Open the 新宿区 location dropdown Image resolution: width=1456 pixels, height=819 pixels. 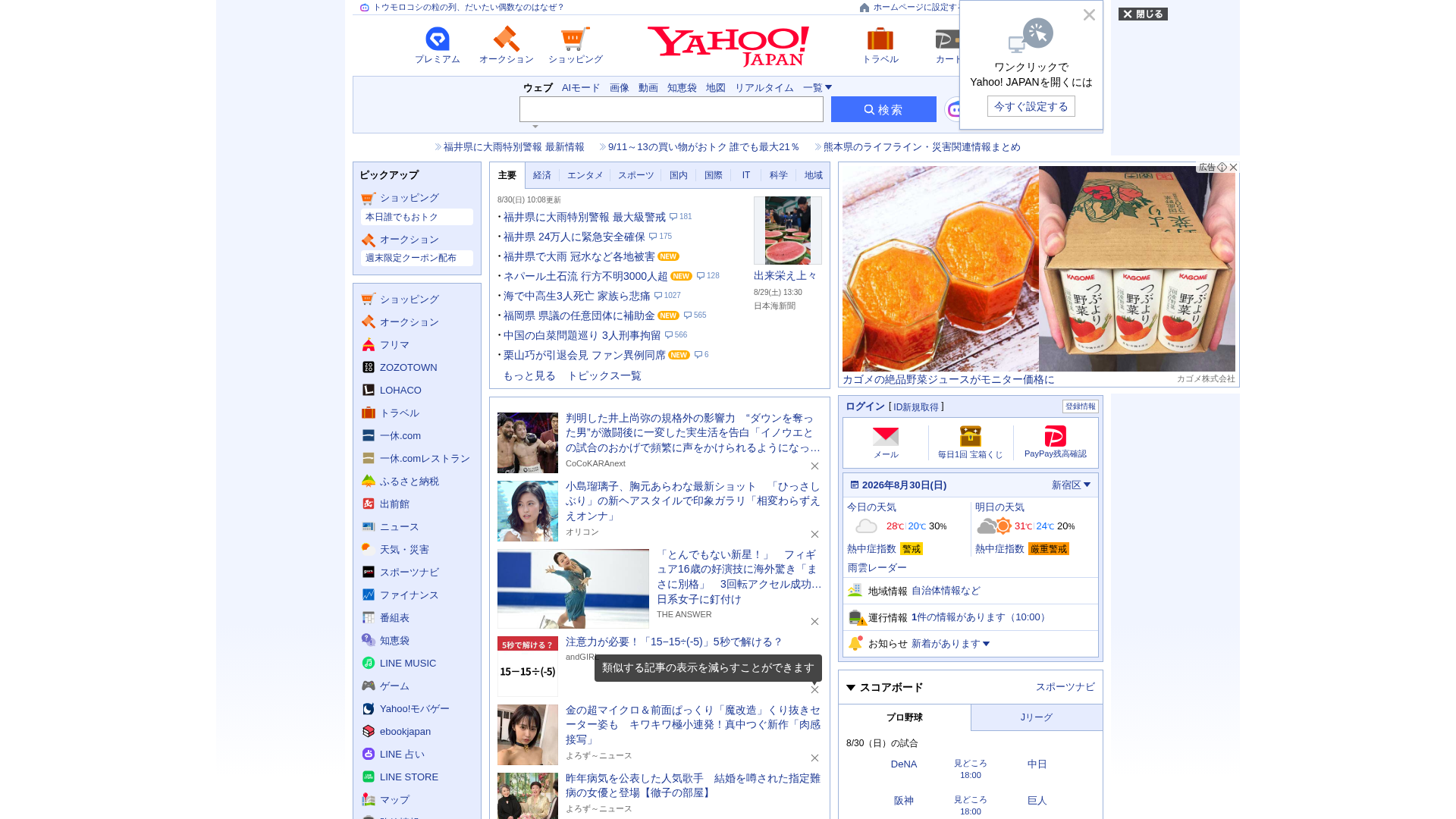click(x=1071, y=485)
